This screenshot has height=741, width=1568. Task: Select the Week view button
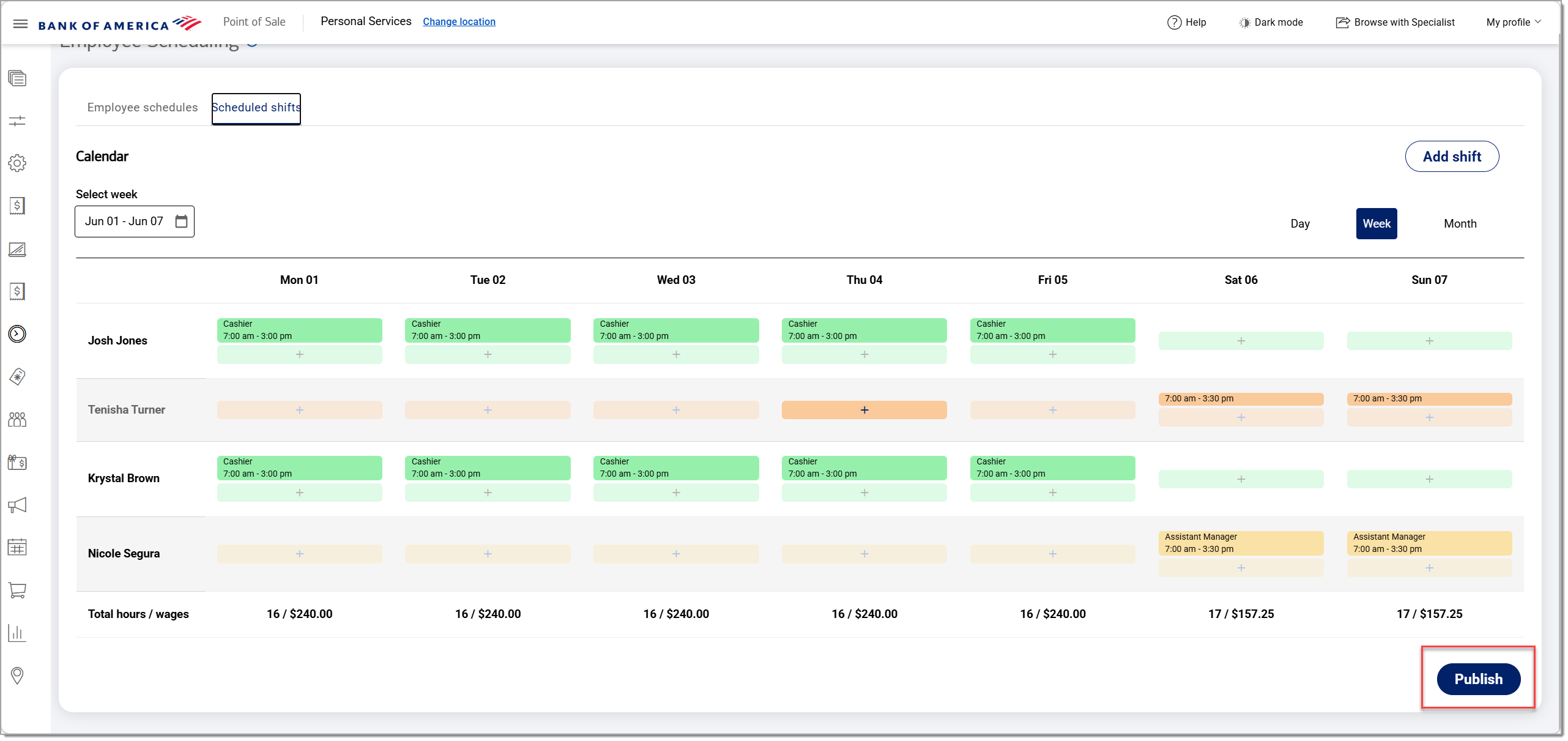[x=1377, y=224]
